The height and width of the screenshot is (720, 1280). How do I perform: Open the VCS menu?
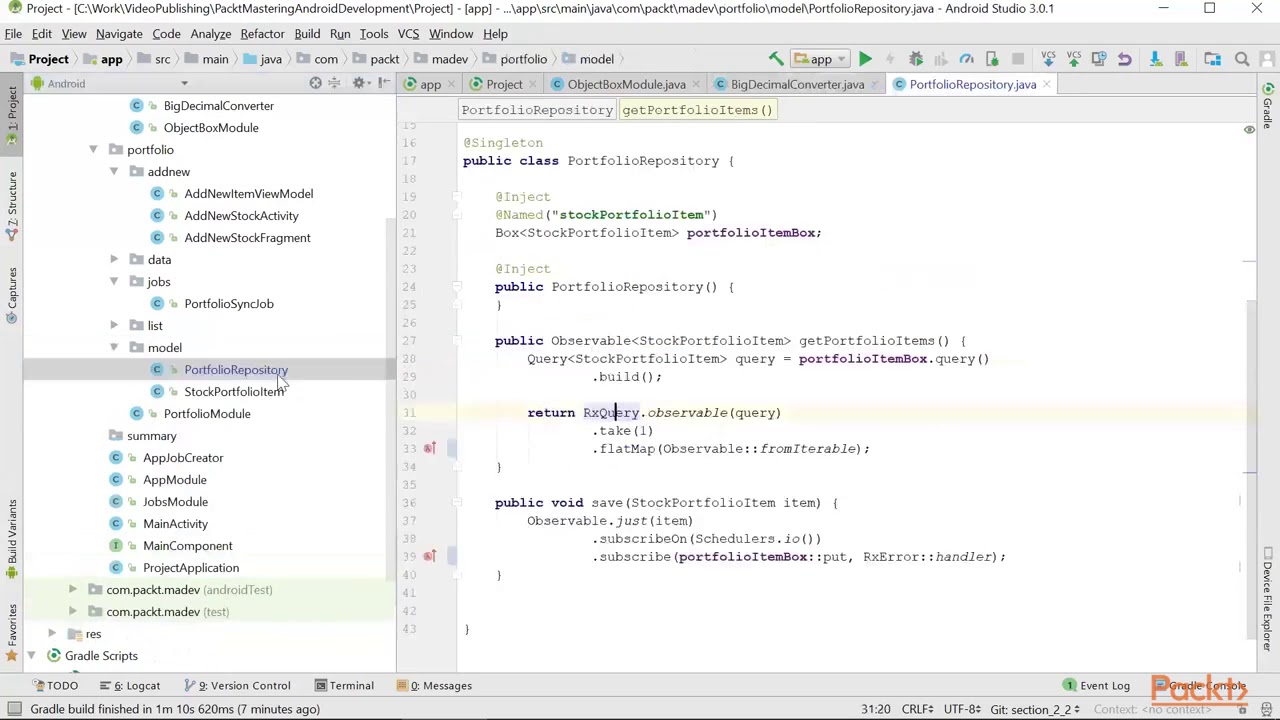[x=408, y=33]
